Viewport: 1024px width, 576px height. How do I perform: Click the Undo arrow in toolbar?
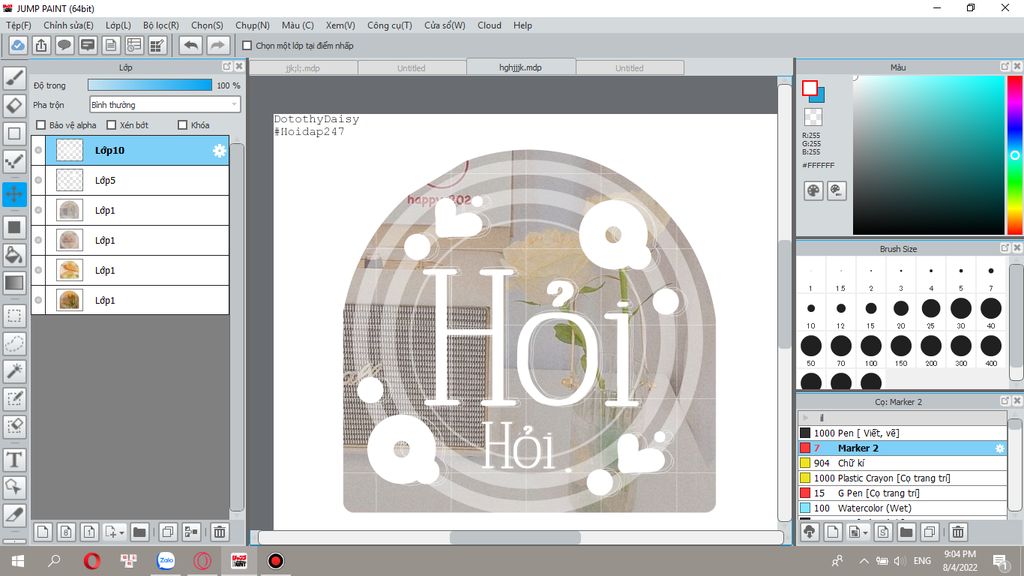coord(191,46)
